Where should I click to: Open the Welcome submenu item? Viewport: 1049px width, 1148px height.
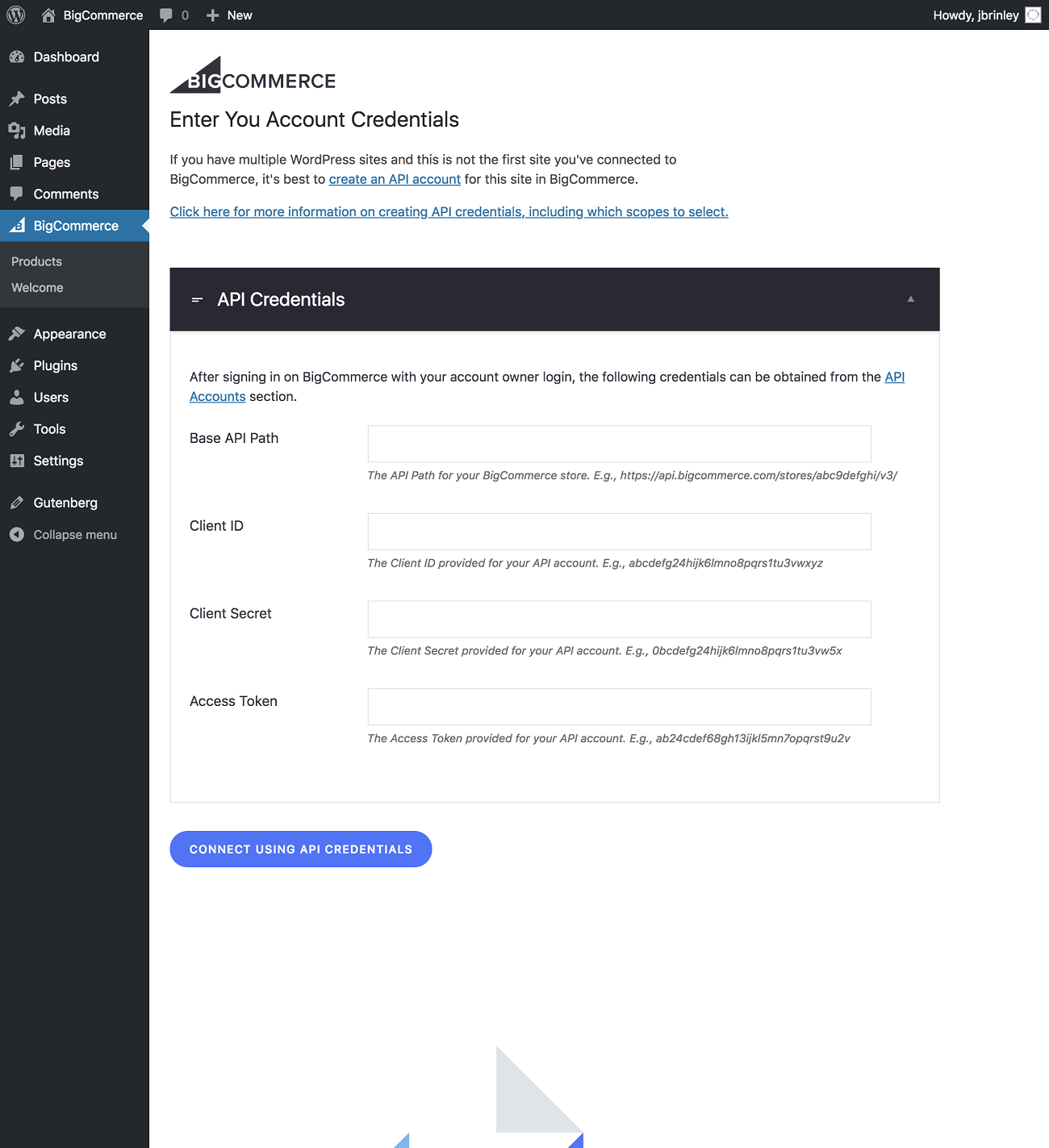point(37,287)
